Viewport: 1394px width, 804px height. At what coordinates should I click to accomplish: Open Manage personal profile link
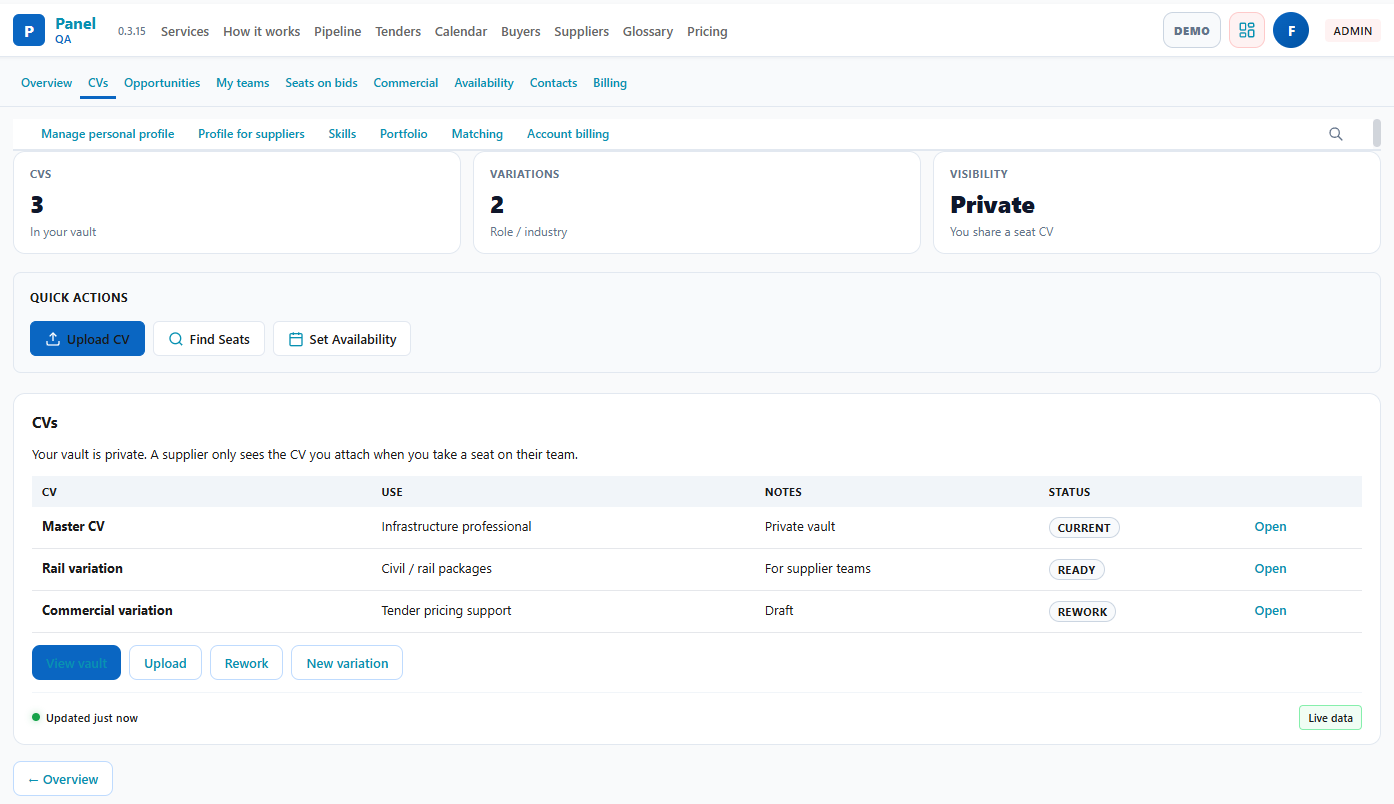click(x=108, y=134)
